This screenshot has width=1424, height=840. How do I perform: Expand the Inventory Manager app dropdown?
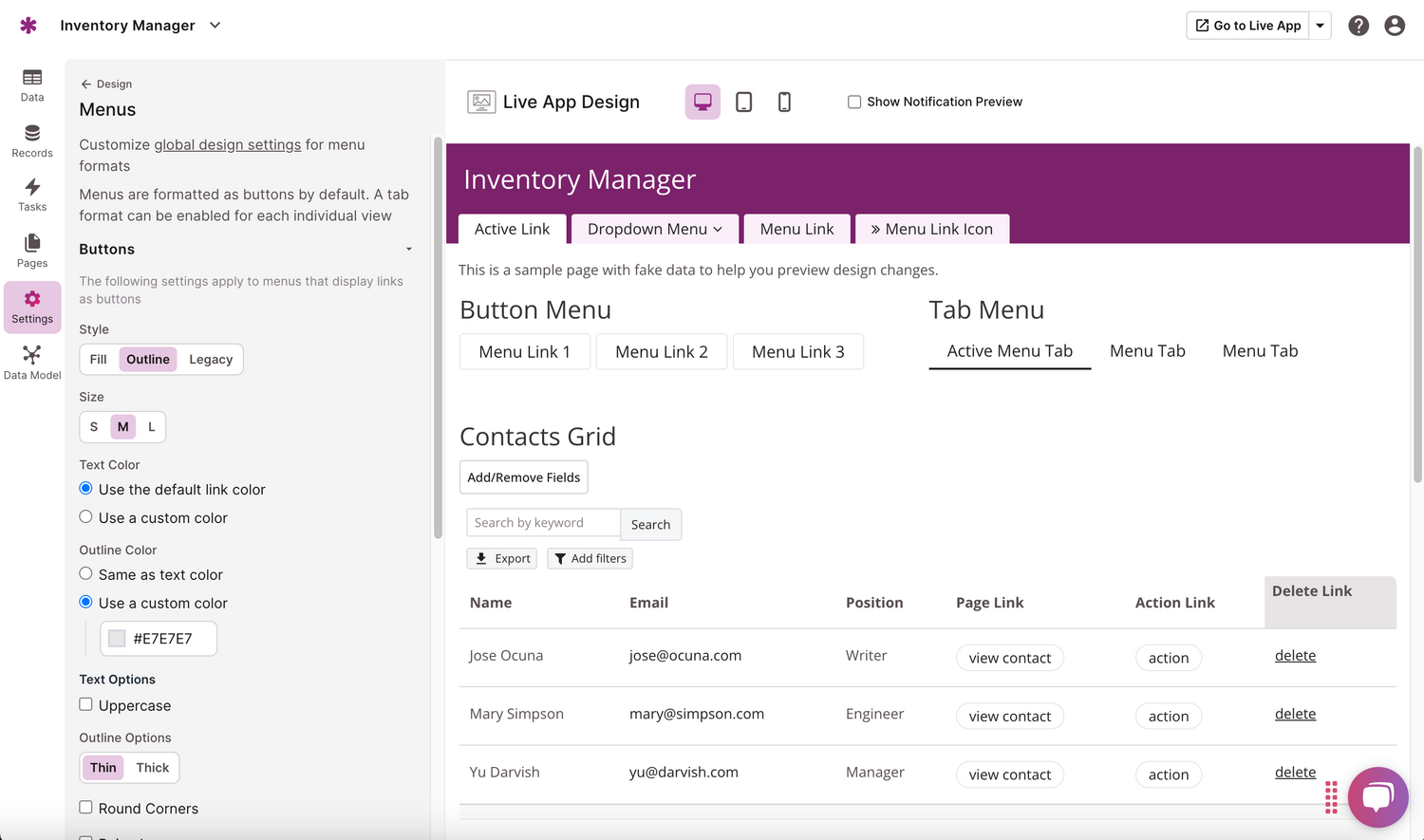pos(215,26)
